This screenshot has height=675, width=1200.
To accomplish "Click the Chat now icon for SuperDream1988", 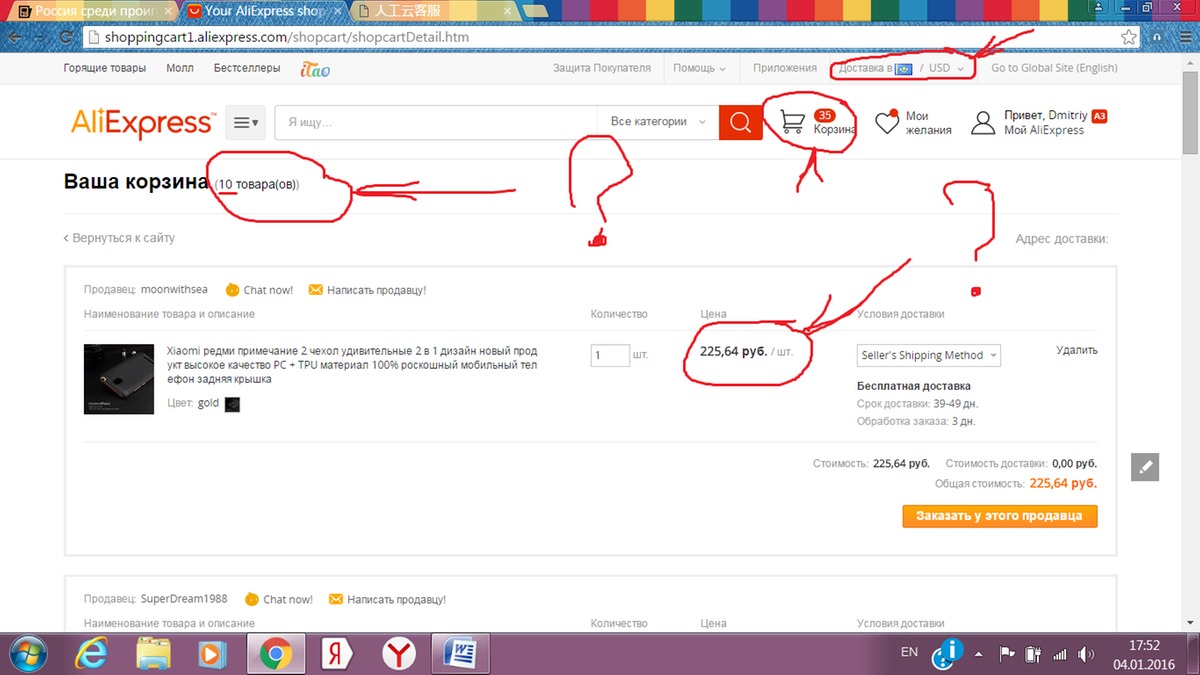I will [x=251, y=599].
